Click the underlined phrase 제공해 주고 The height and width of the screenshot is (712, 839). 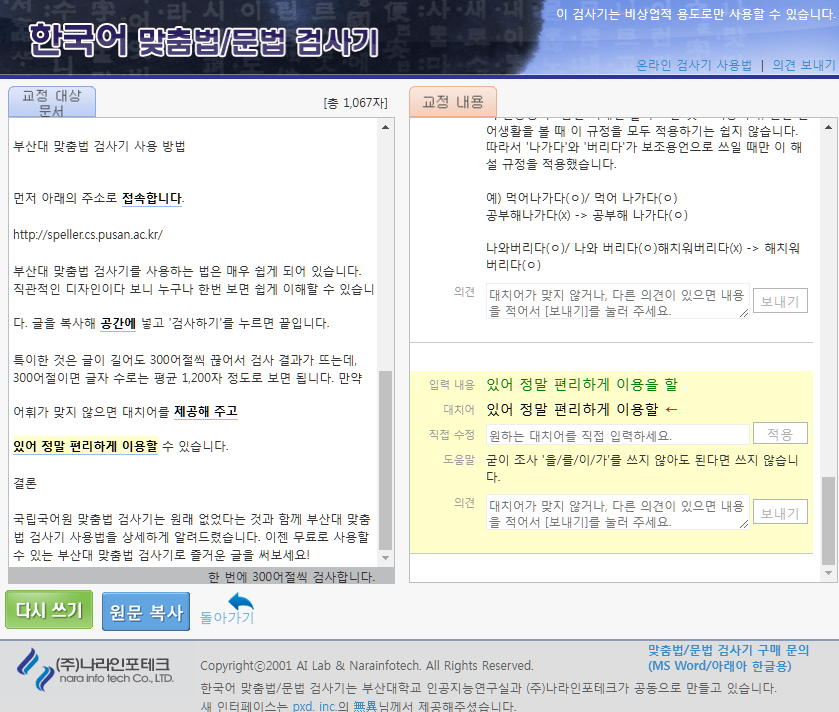[x=206, y=411]
